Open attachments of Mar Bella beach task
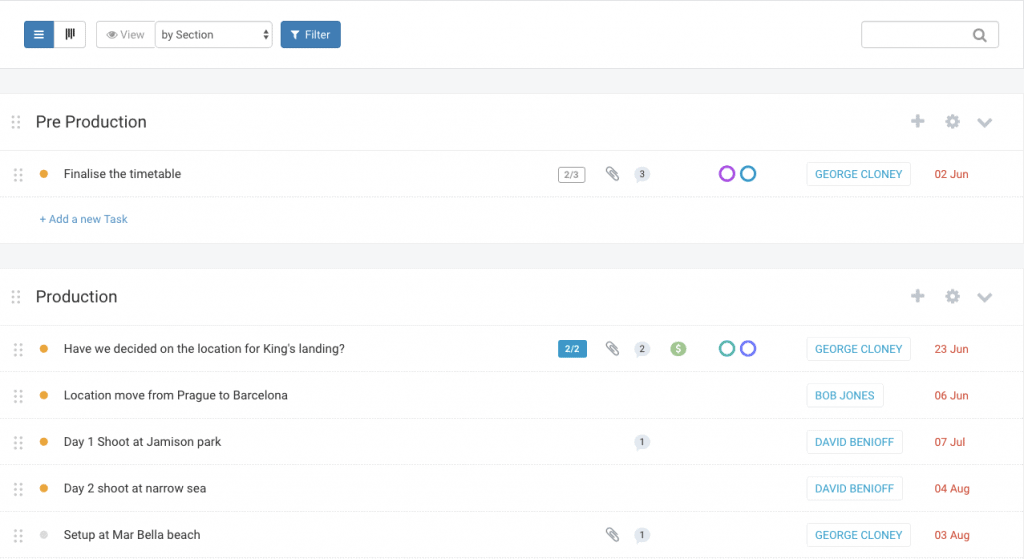The width and height of the screenshot is (1024, 559). click(x=612, y=535)
